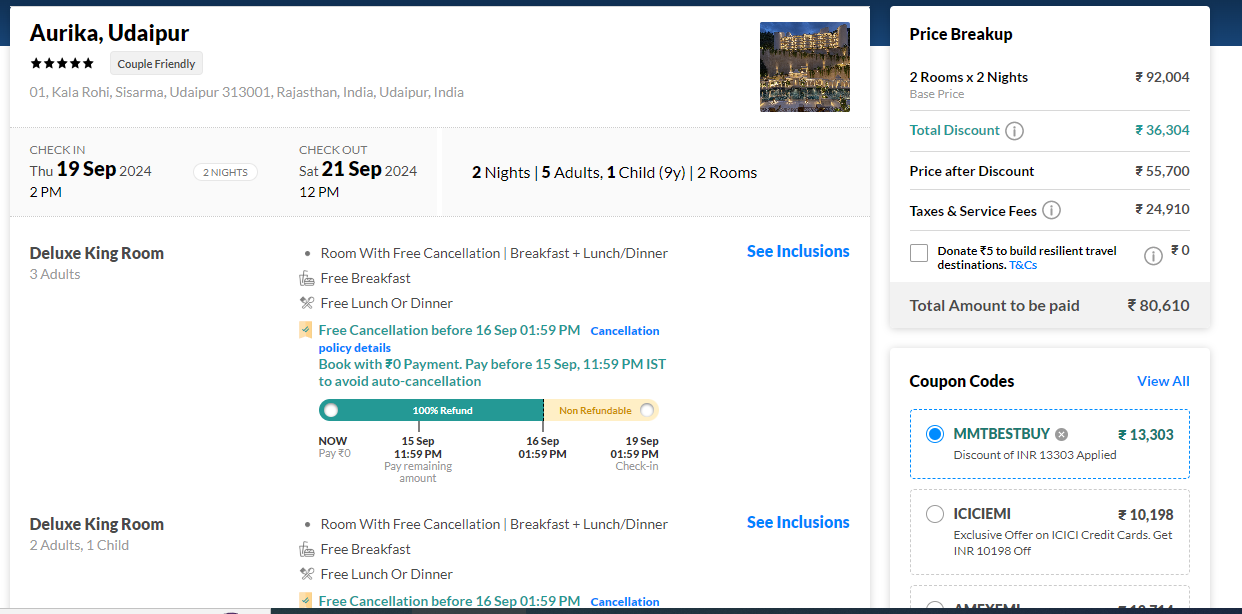This screenshot has height=614, width=1242.
Task: Click the Free Lunch Or Dinner icon for 3 Adults room
Action: pyautogui.click(x=307, y=303)
